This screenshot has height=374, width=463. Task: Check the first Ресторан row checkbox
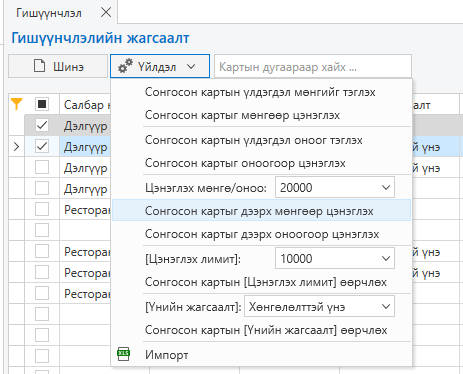(x=42, y=209)
